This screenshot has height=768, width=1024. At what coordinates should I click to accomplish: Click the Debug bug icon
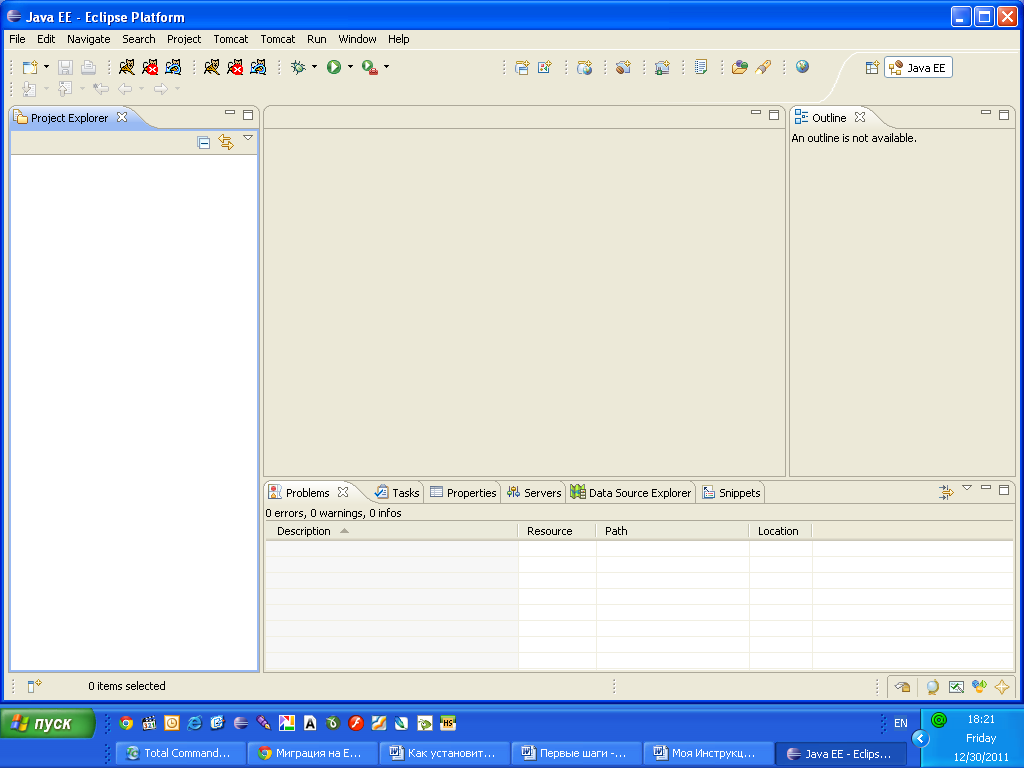point(298,67)
